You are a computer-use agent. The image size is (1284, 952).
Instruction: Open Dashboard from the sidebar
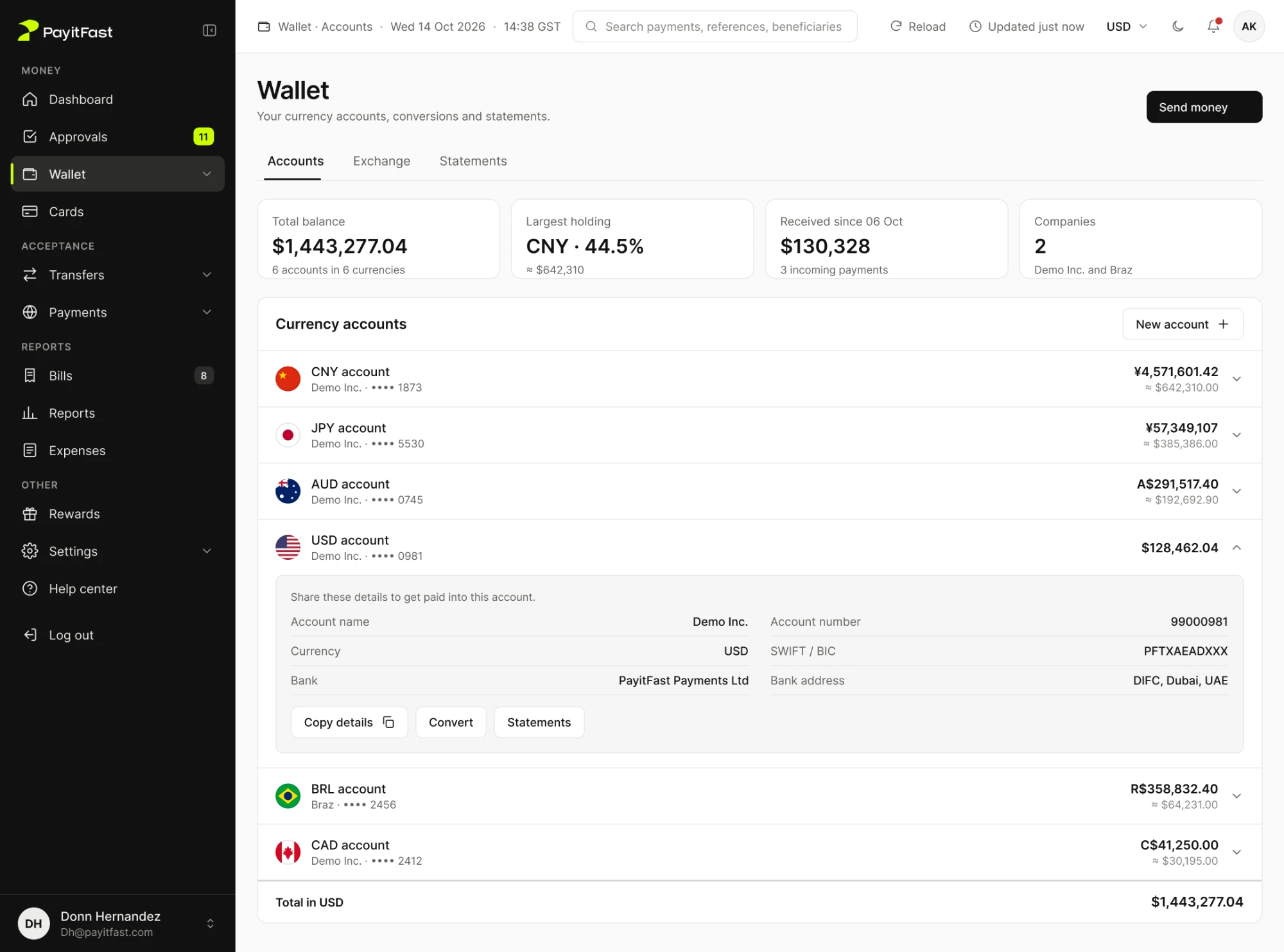click(x=117, y=100)
